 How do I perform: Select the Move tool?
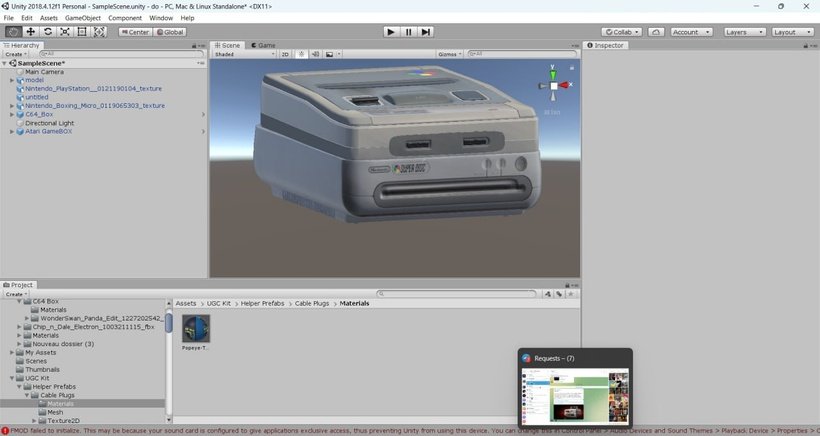pos(30,32)
